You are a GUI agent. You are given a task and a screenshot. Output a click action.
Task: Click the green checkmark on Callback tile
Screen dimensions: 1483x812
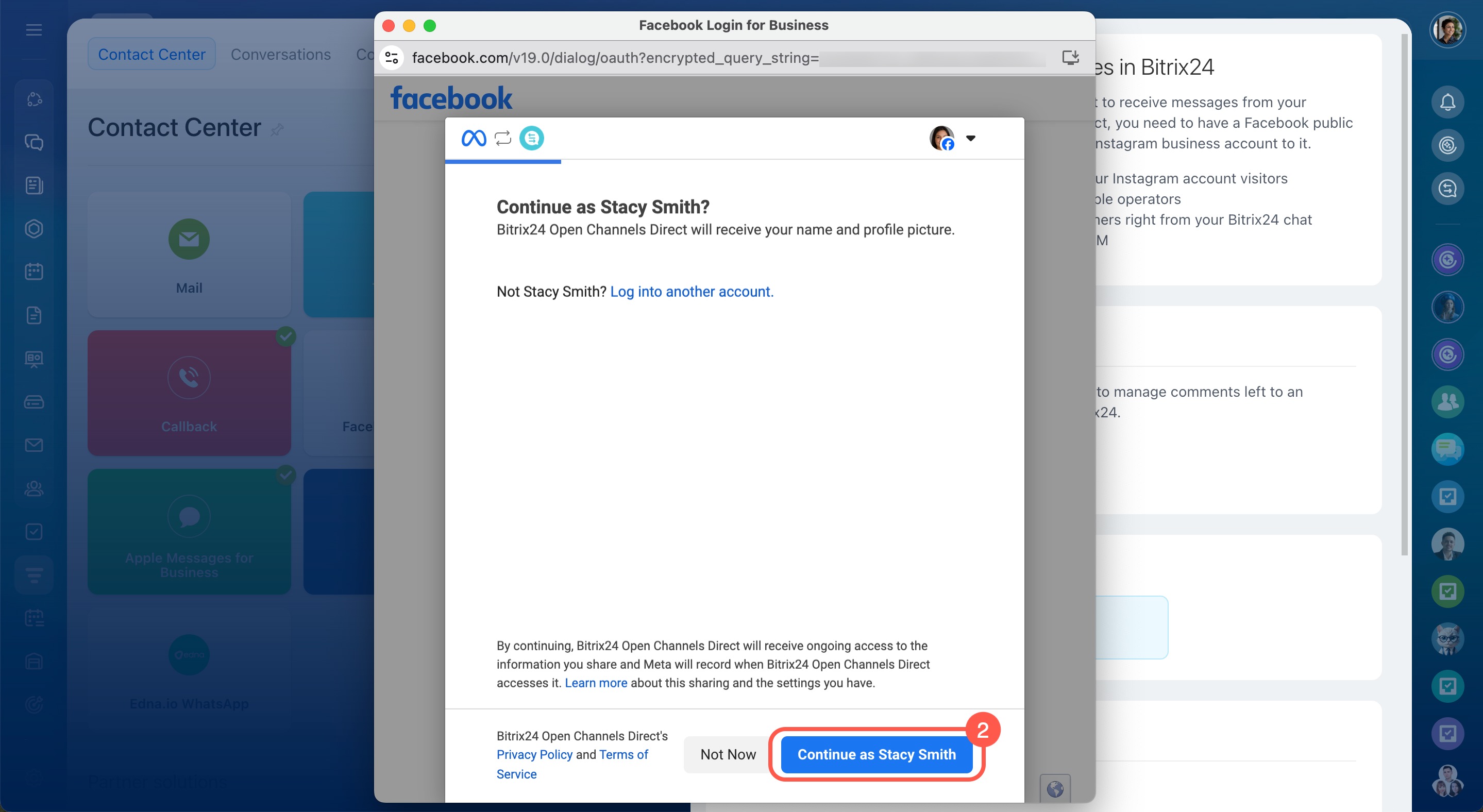[x=285, y=336]
